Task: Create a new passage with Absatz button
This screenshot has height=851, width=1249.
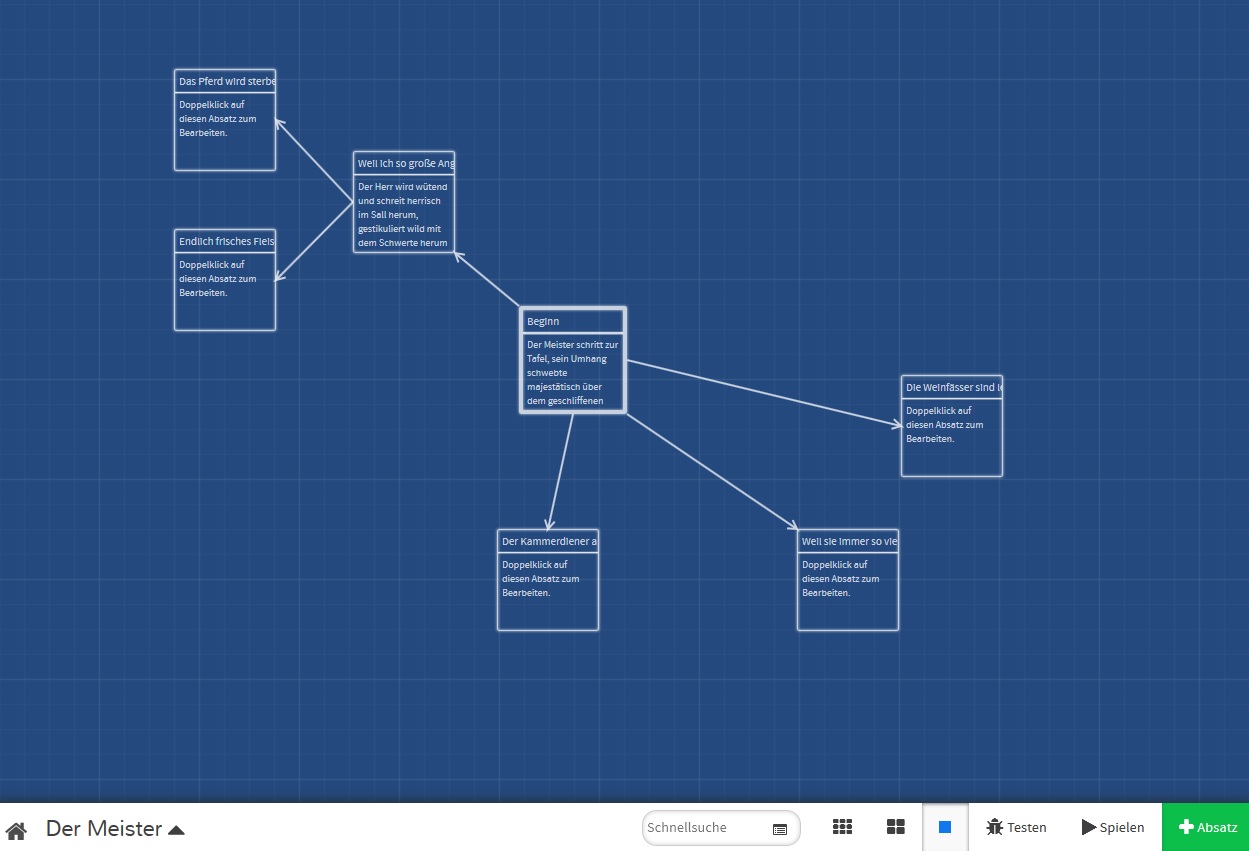Action: point(1207,827)
